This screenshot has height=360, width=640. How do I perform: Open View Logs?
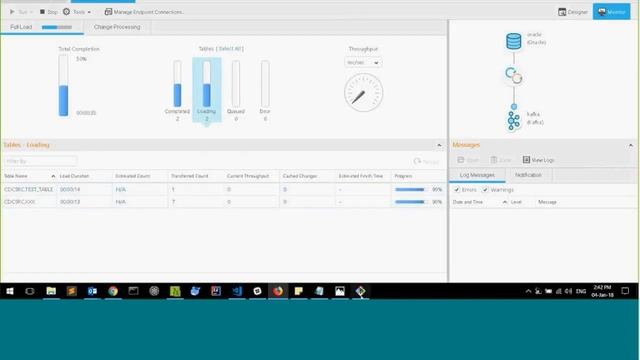(538, 160)
